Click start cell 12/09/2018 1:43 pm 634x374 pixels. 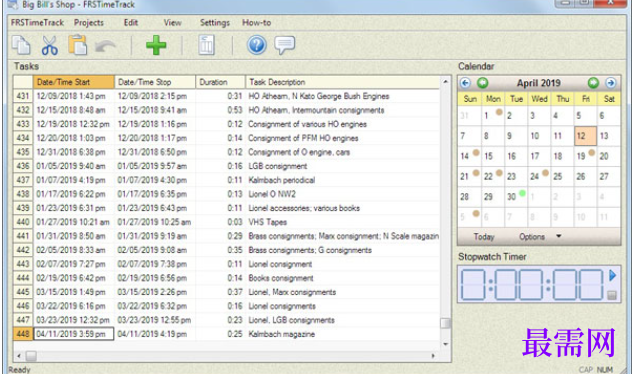[74, 96]
